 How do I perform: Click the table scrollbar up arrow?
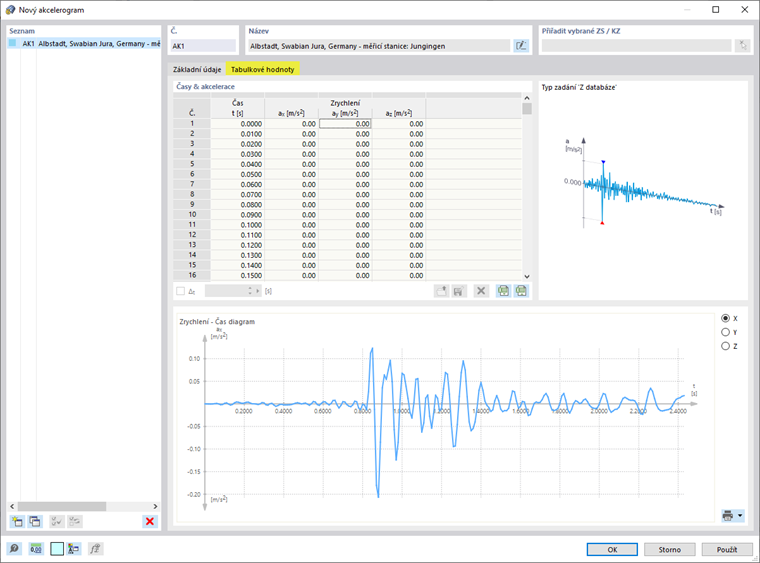[527, 98]
